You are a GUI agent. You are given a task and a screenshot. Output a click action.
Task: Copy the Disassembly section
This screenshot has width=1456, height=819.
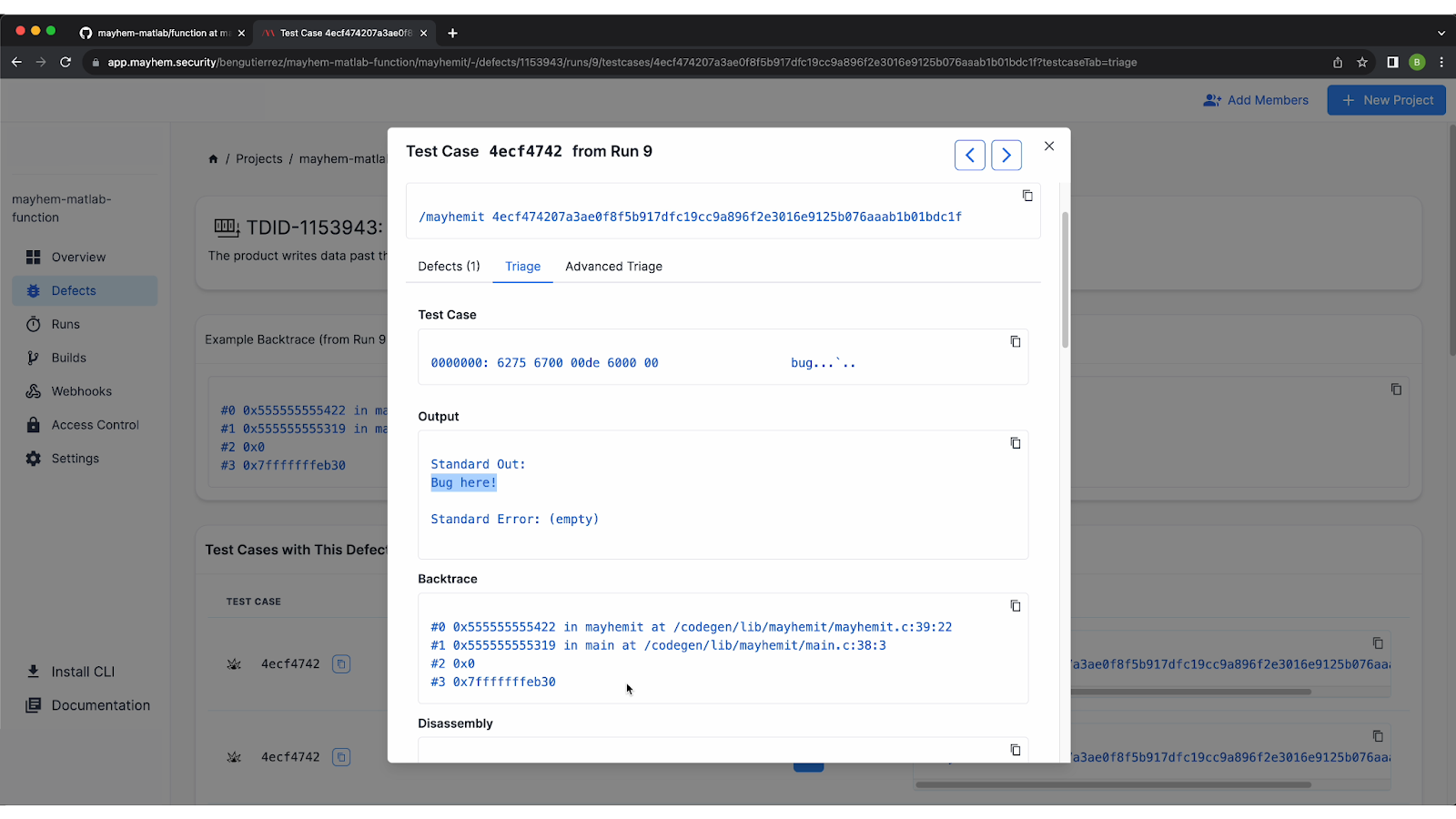1016,750
